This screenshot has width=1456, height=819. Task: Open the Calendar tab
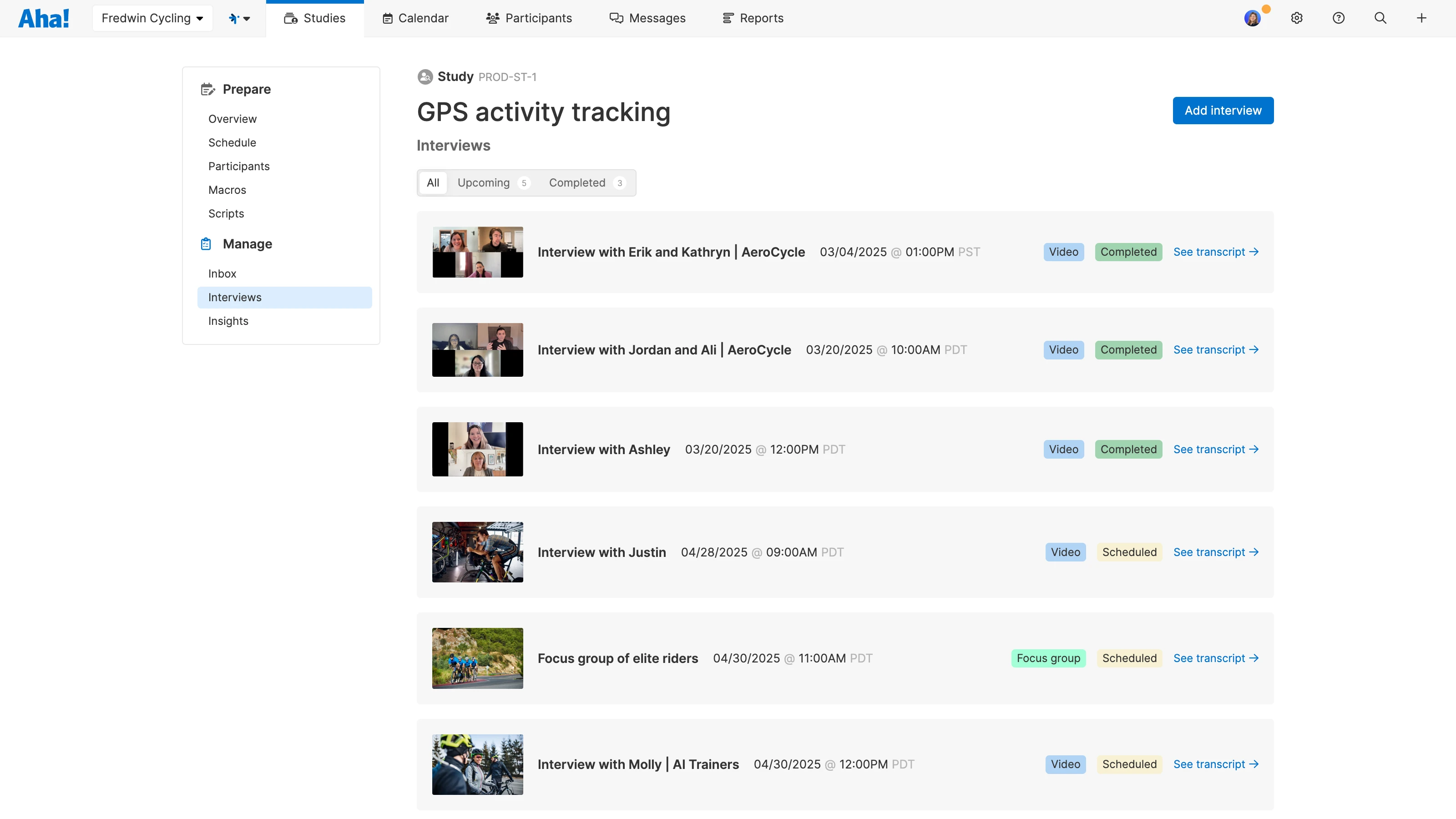click(415, 18)
